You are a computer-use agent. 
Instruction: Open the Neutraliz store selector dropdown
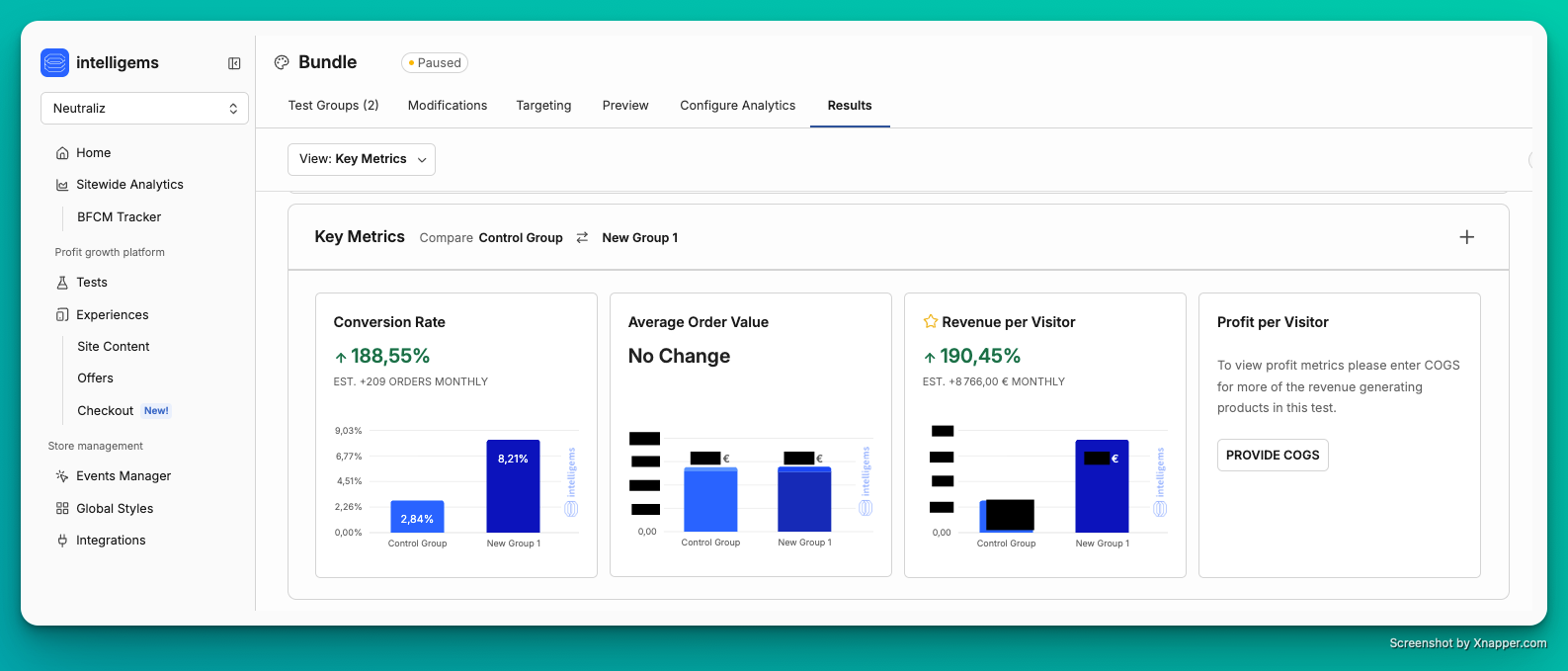144,109
